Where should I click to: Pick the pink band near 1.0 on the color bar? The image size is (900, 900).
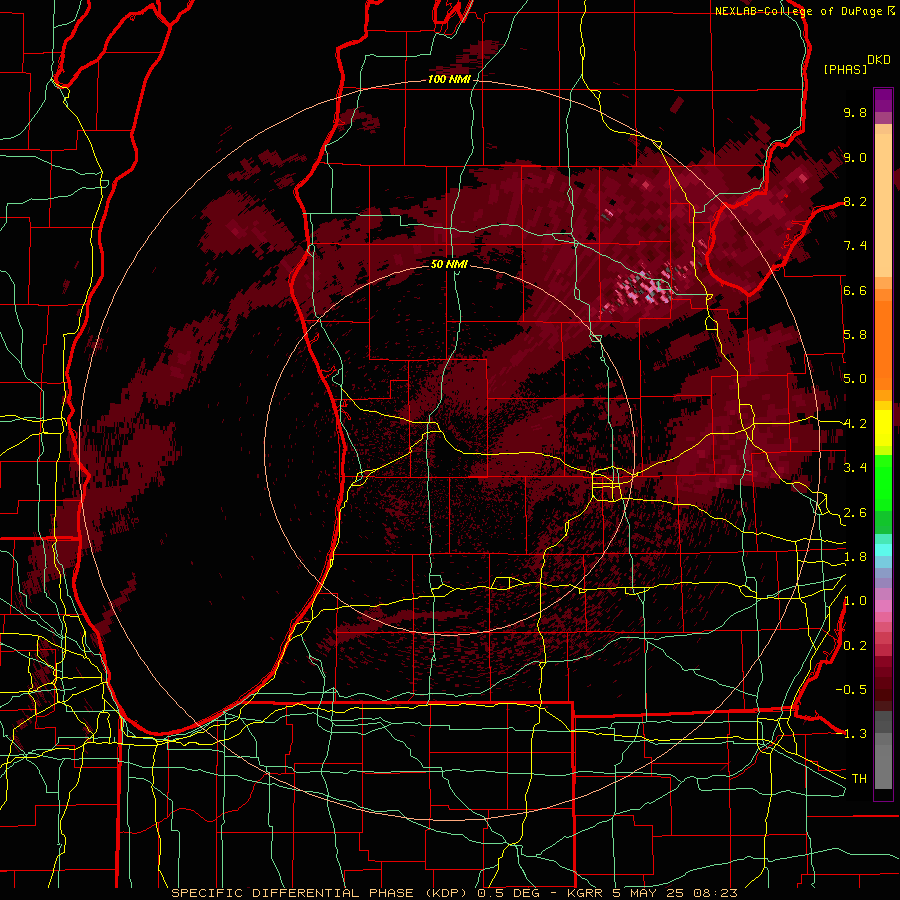click(883, 606)
